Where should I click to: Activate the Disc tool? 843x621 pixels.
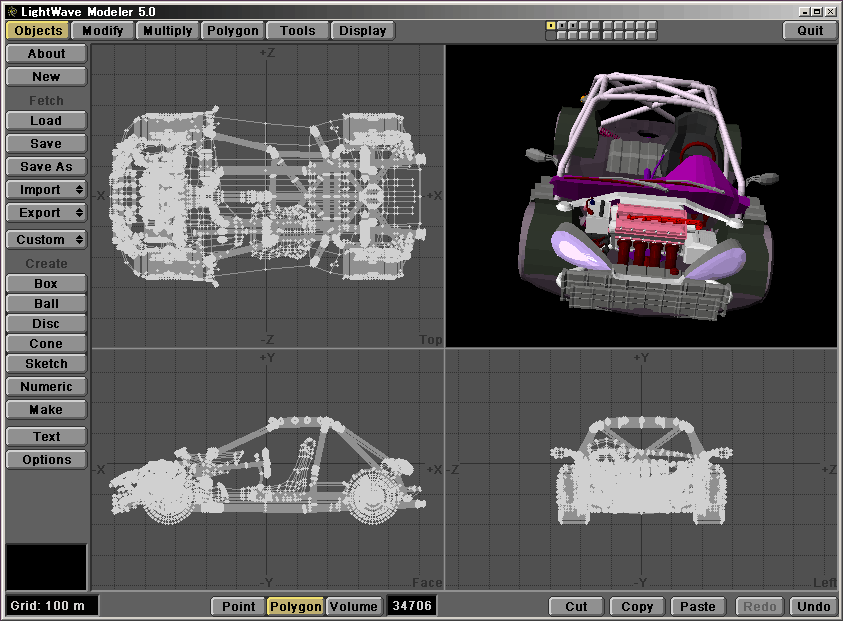(46, 324)
